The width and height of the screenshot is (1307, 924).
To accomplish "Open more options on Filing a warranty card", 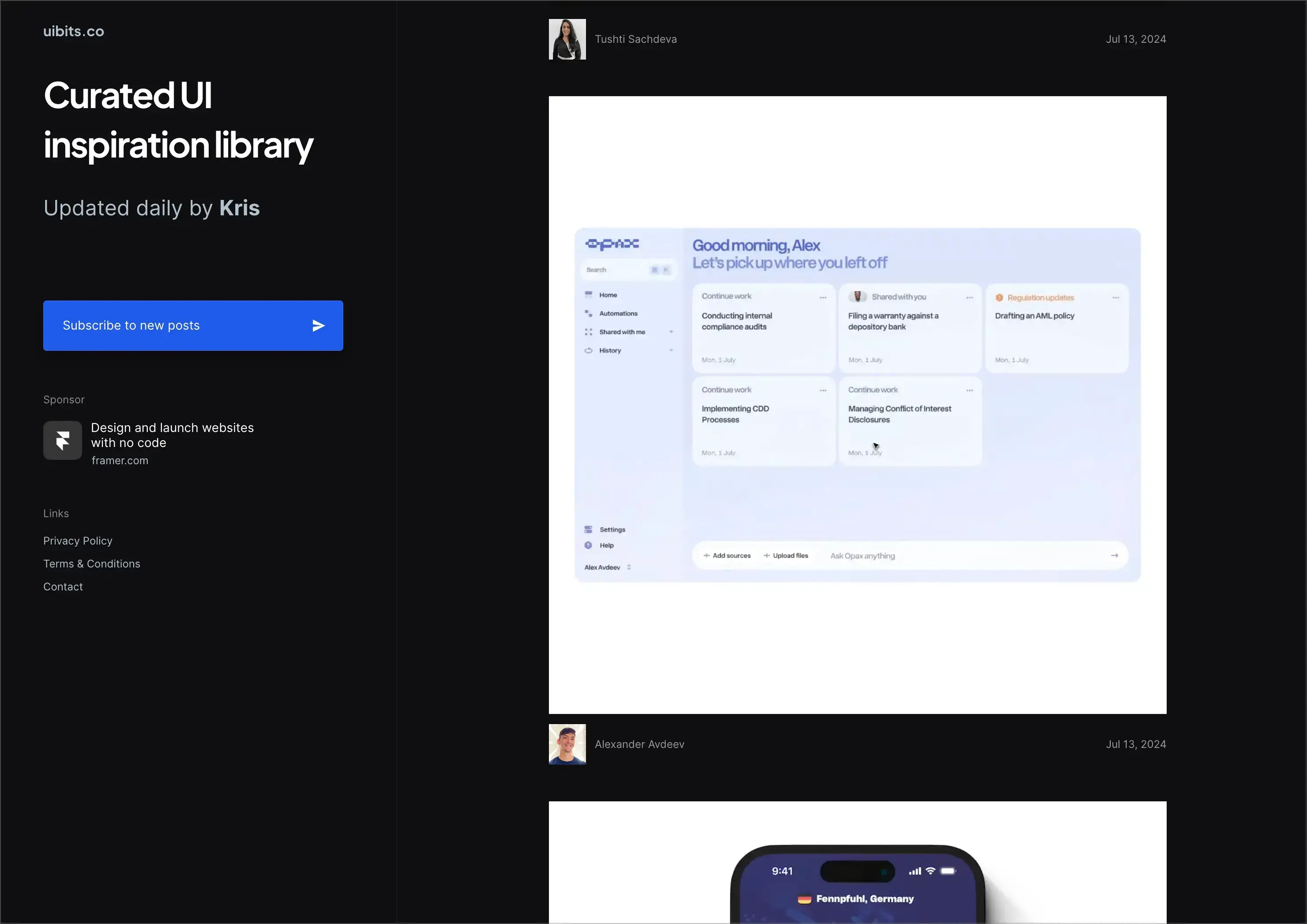I will click(969, 298).
